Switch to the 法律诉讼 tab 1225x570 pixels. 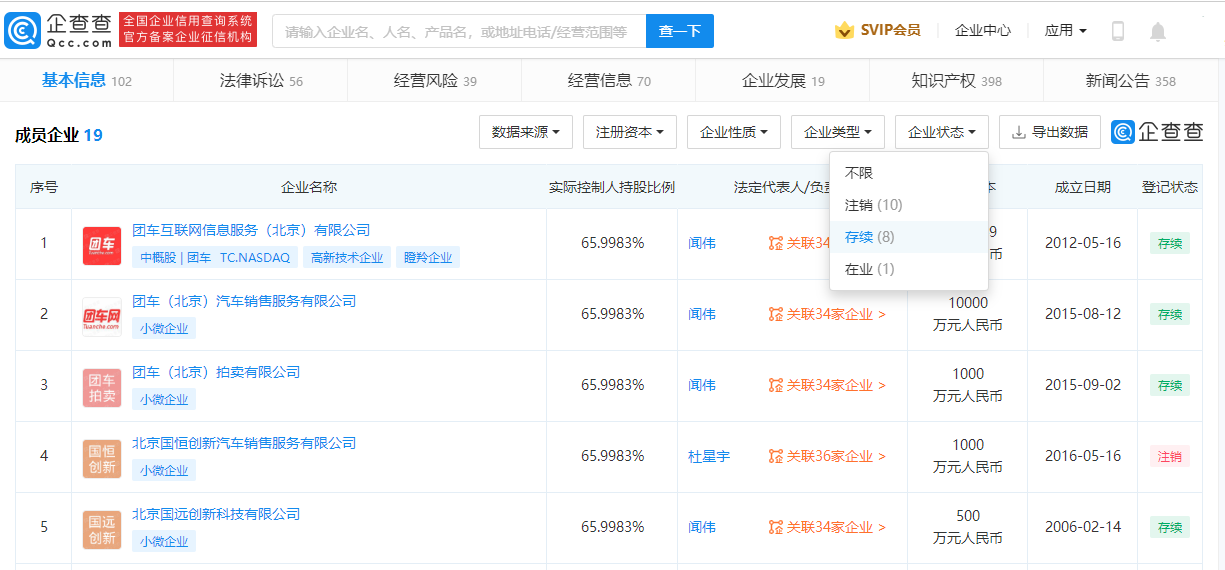click(x=260, y=80)
